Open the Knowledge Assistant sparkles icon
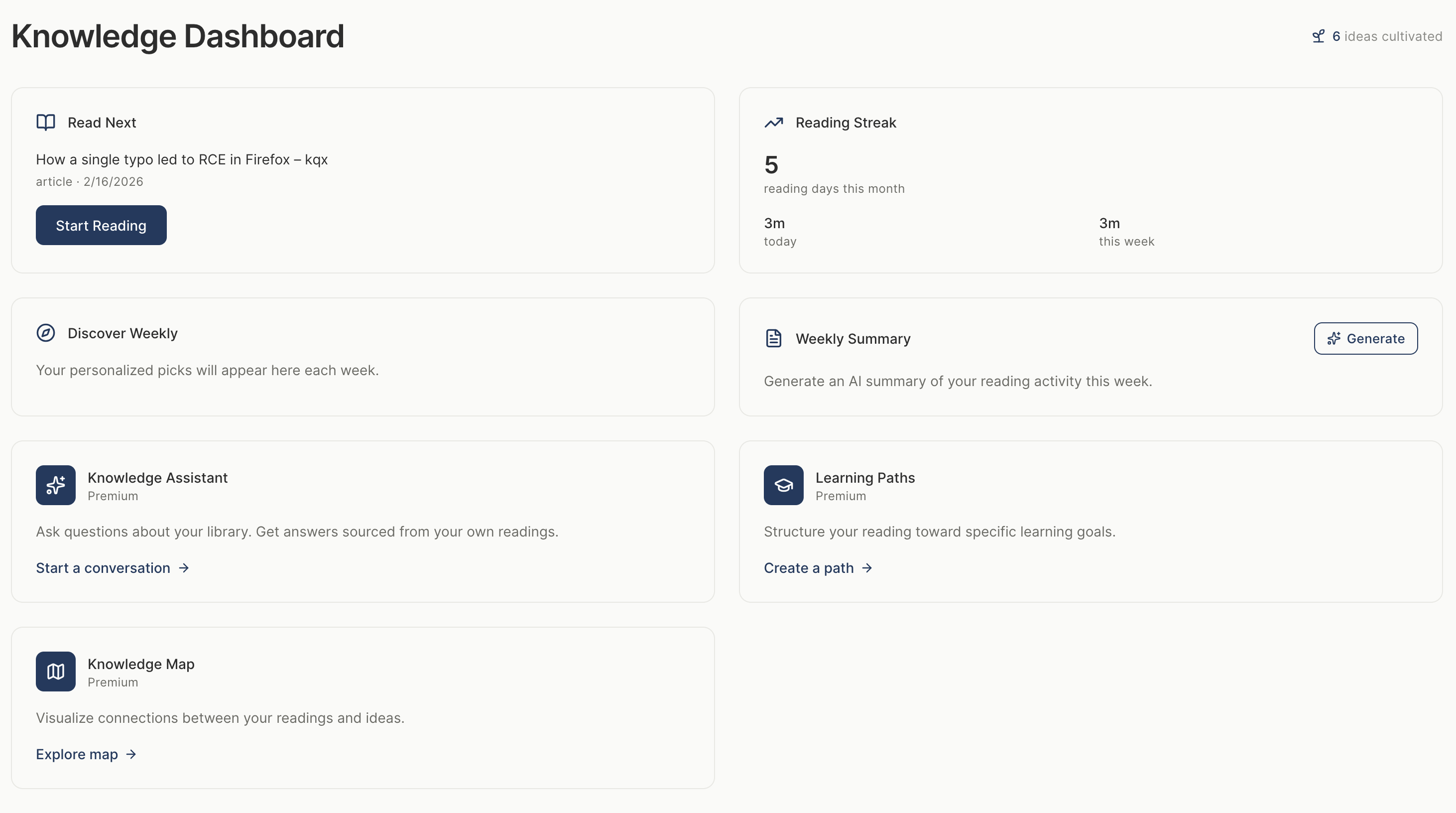Image resolution: width=1456 pixels, height=813 pixels. click(55, 485)
